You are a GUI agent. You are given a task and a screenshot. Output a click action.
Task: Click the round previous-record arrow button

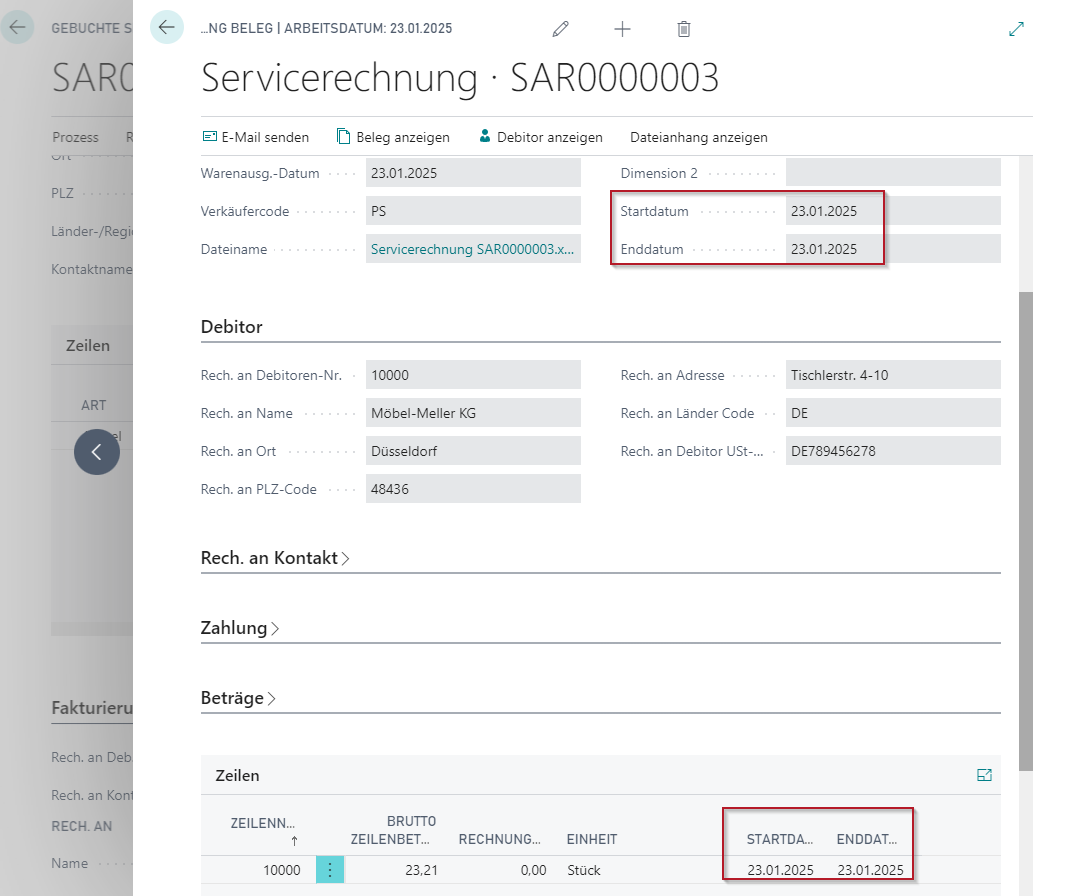coord(97,452)
